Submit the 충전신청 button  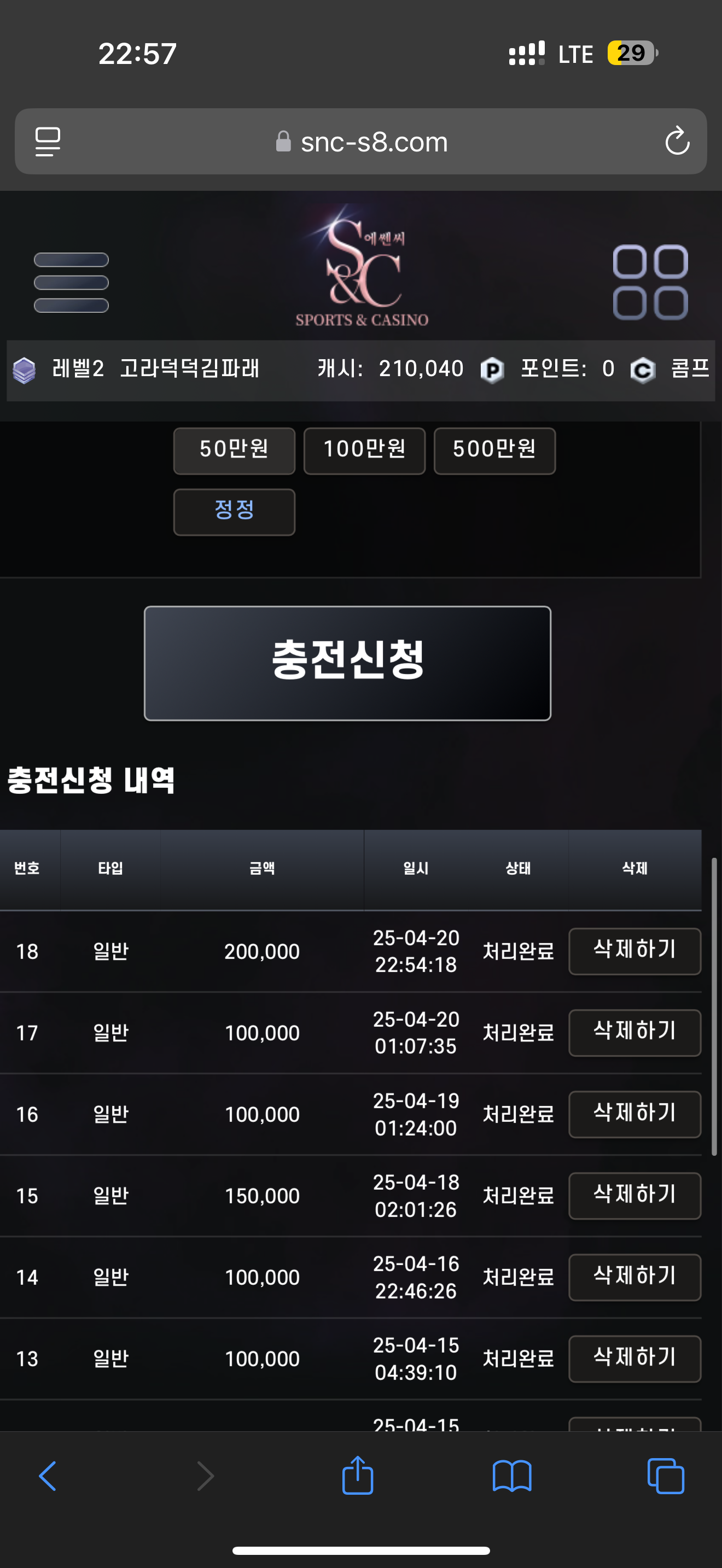348,663
